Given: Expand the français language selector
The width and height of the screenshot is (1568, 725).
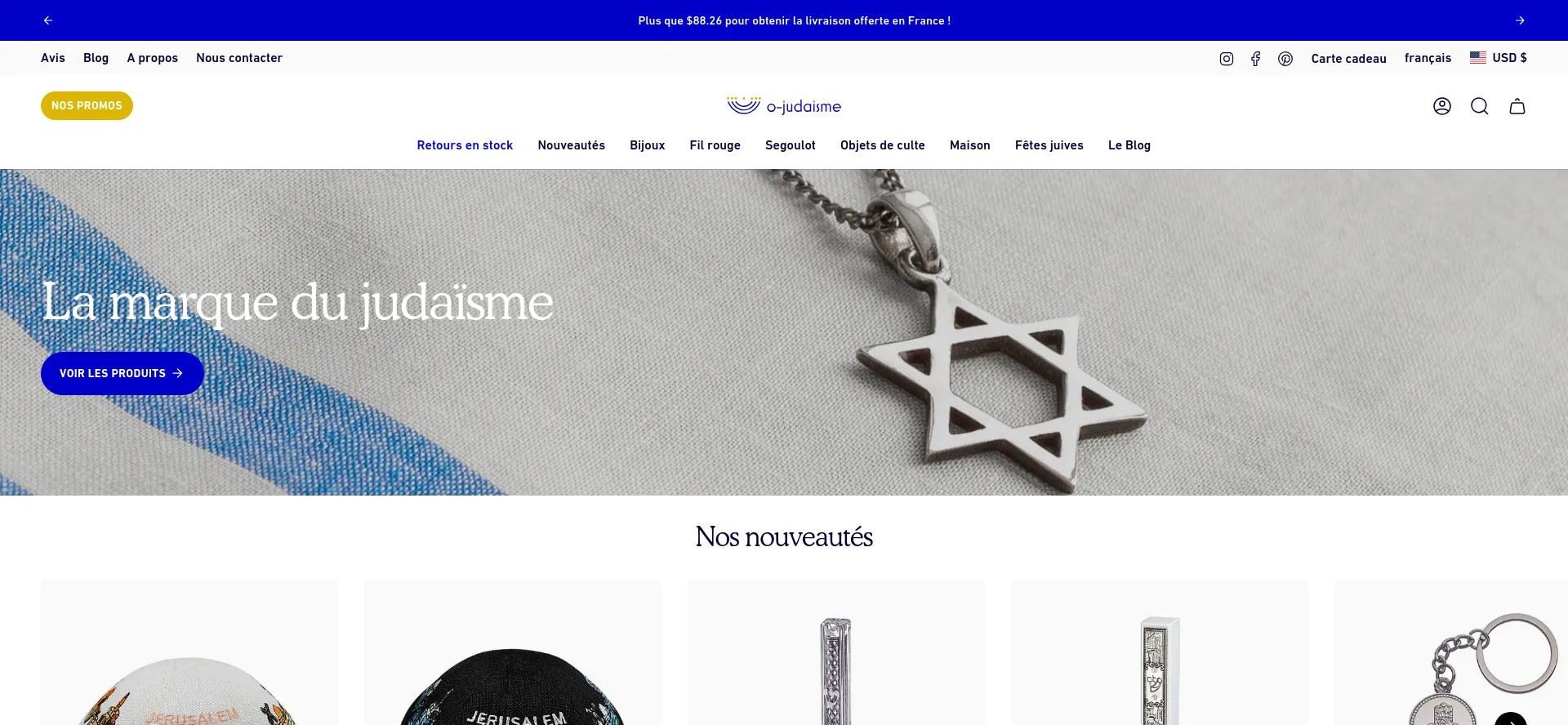Looking at the screenshot, I should (x=1428, y=58).
